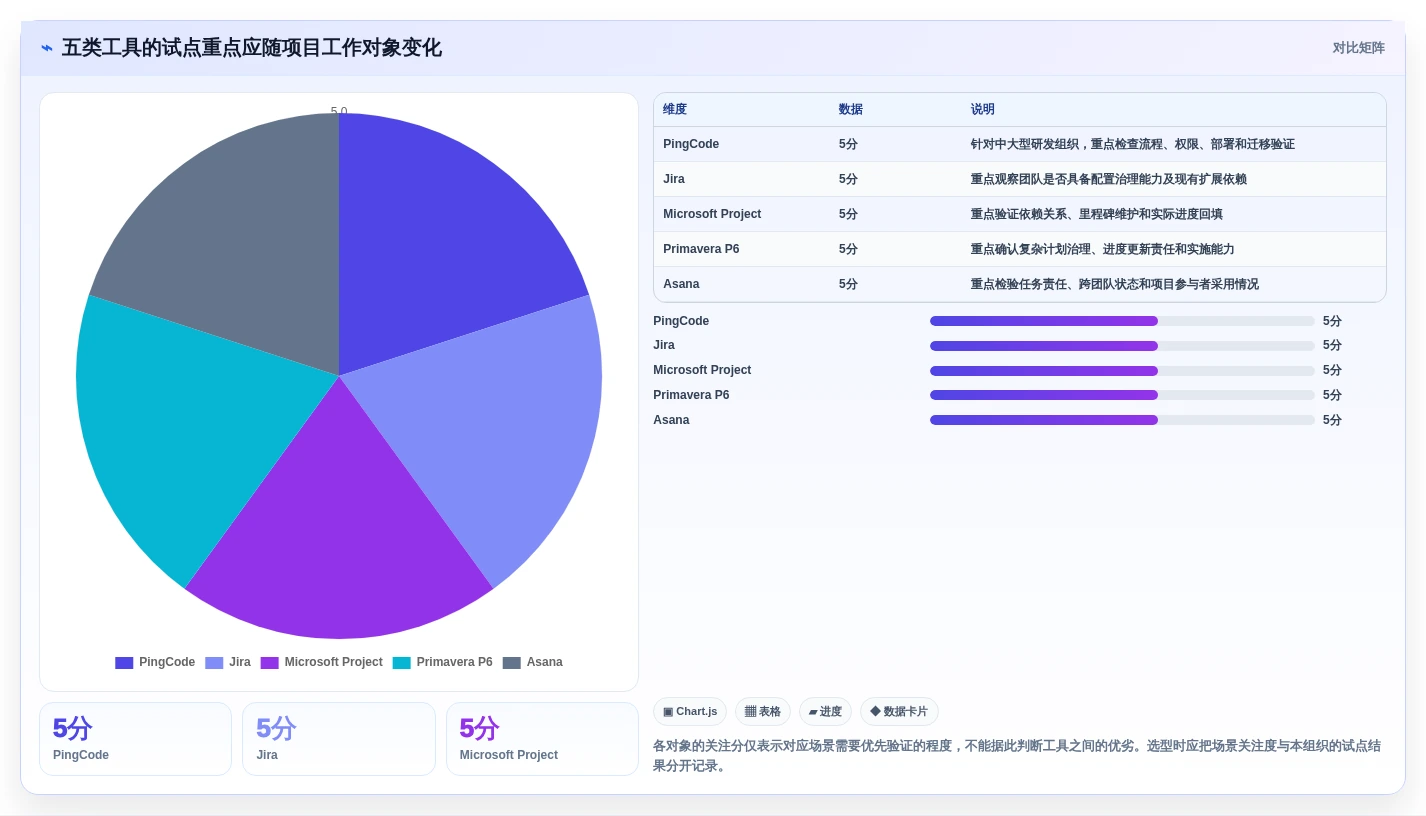Screen dimensions: 1426x816
Task: Click the description 重点观察团队是否具备配置治理能力及现有扩展依赖
Action: pos(1109,180)
